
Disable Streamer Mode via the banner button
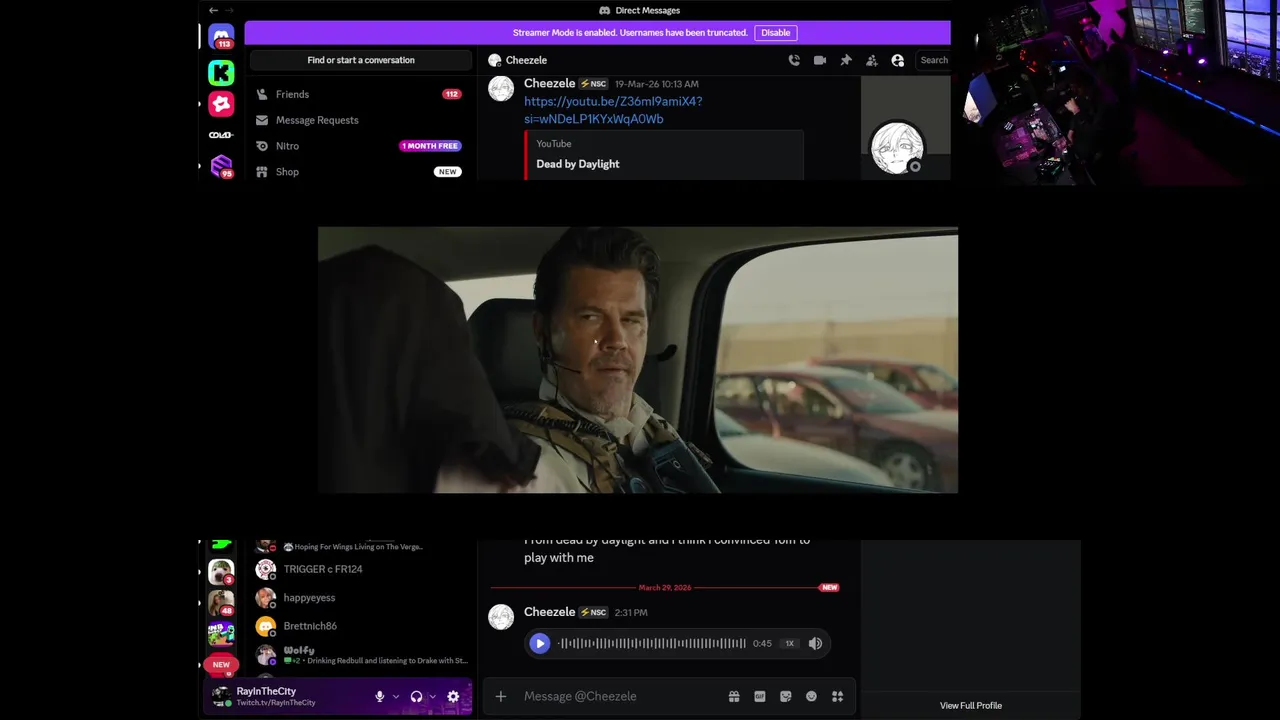point(776,33)
